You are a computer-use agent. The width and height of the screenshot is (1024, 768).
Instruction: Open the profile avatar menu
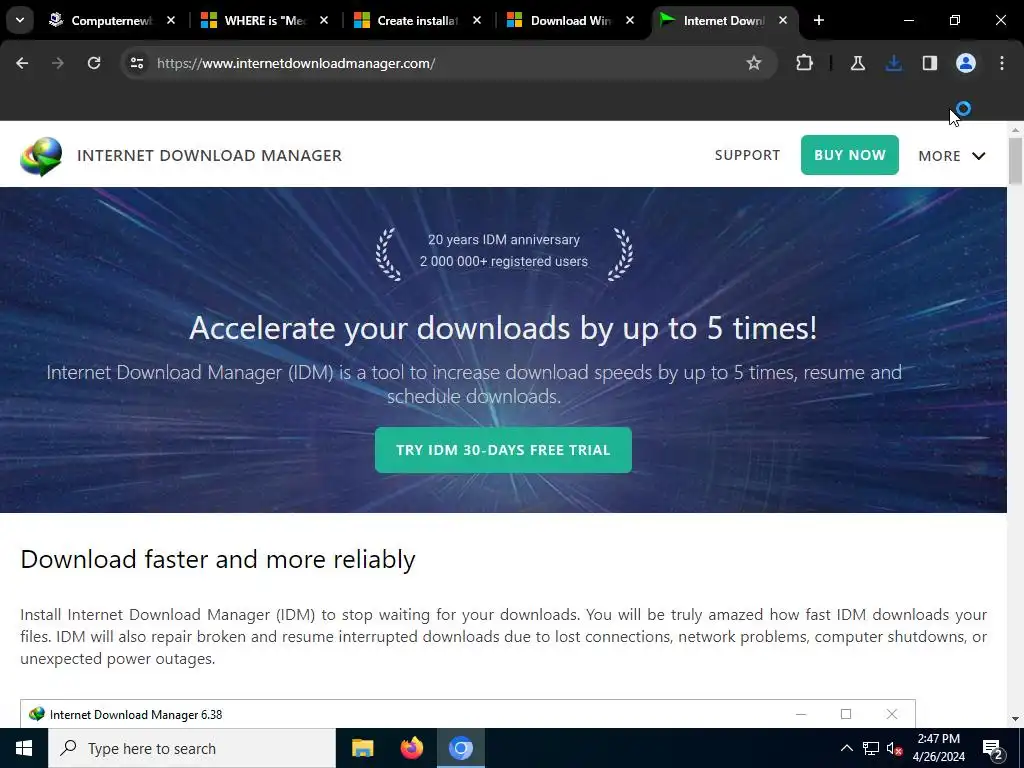click(x=966, y=63)
